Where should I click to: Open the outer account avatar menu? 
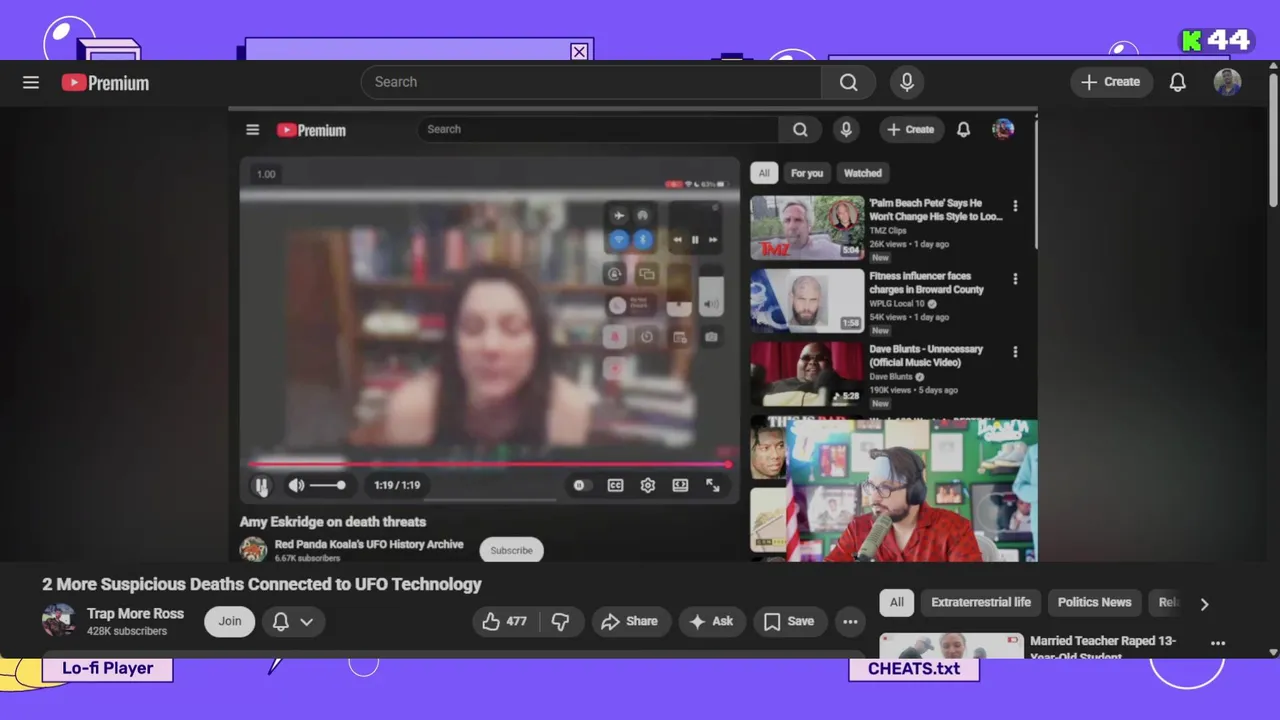(x=1228, y=82)
